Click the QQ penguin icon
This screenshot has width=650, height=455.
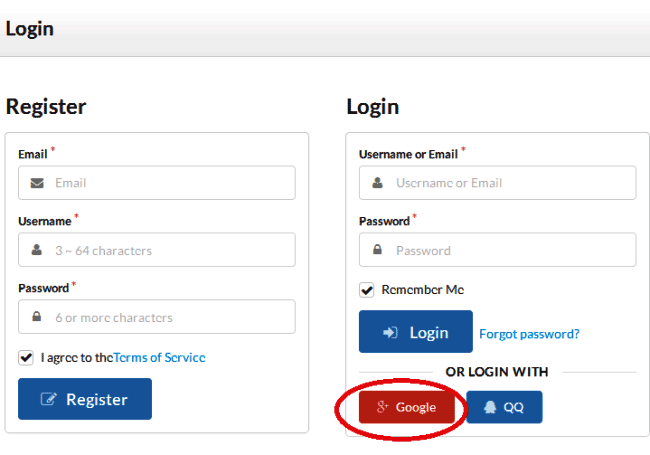(490, 407)
